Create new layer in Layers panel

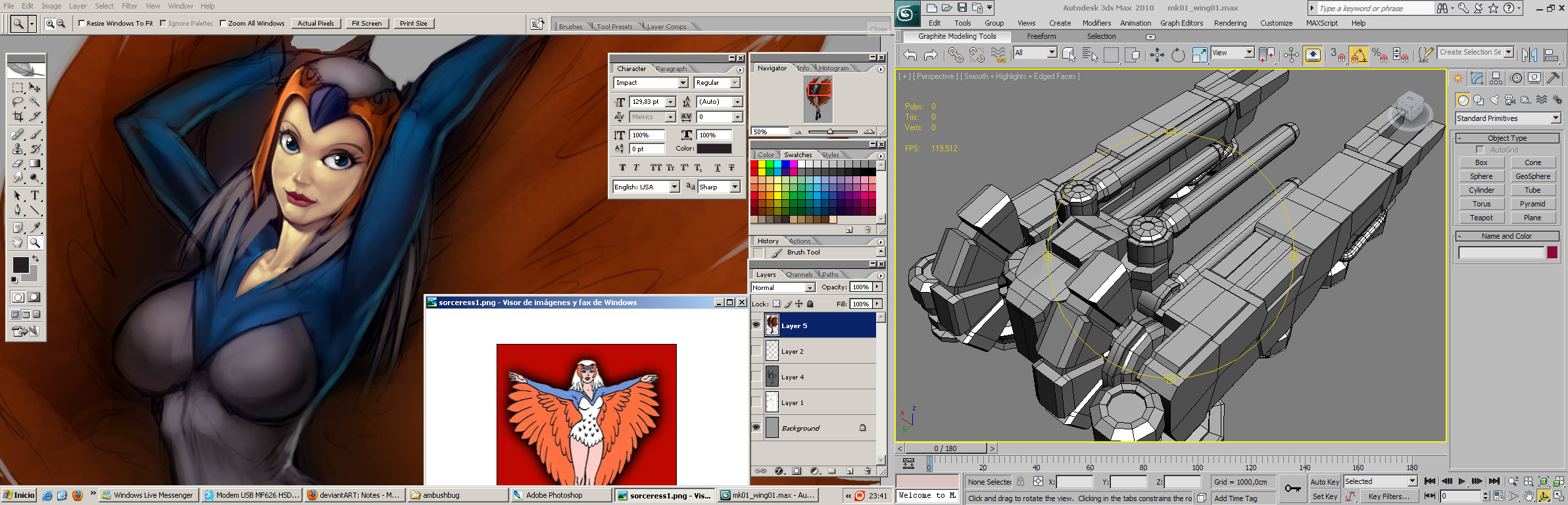(850, 471)
